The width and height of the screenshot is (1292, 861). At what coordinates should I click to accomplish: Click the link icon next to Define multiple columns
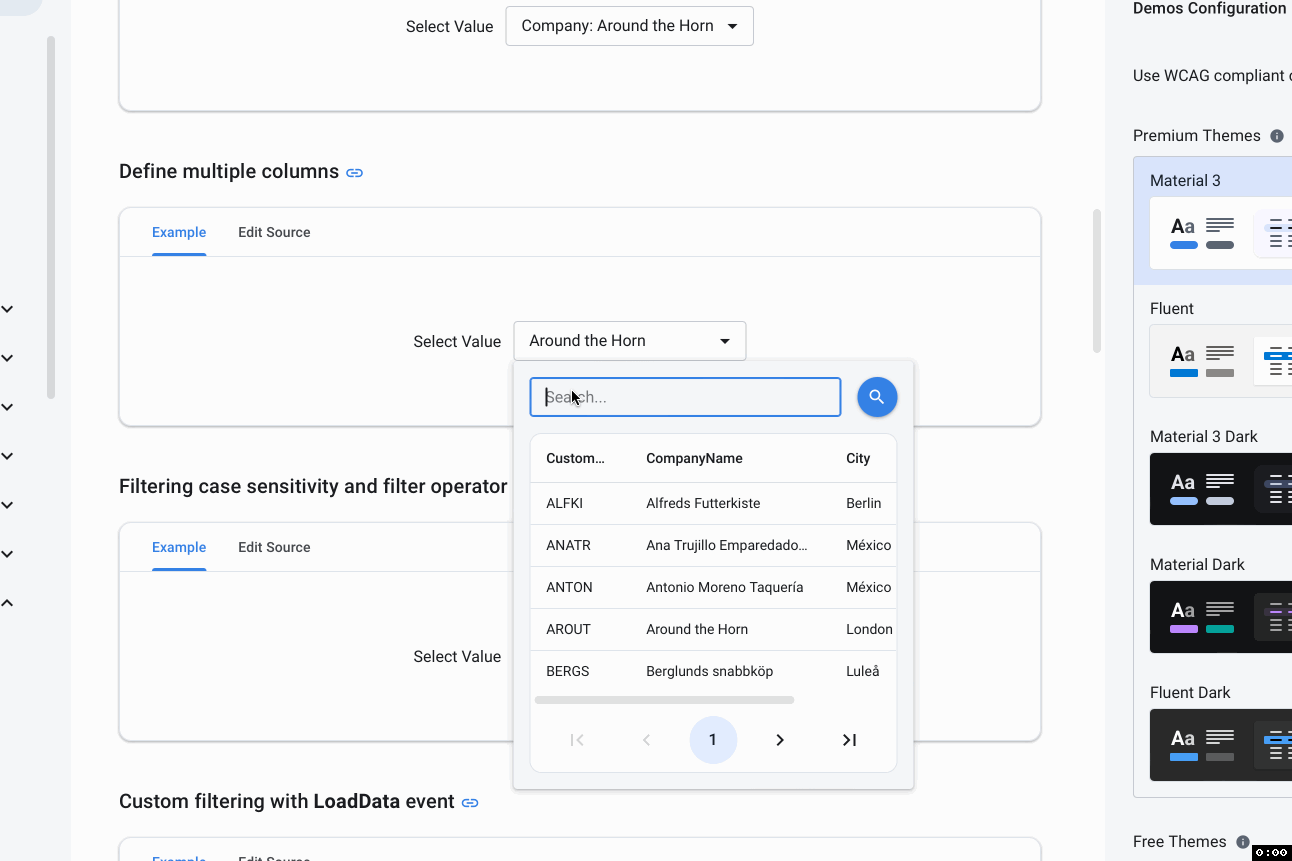(355, 173)
